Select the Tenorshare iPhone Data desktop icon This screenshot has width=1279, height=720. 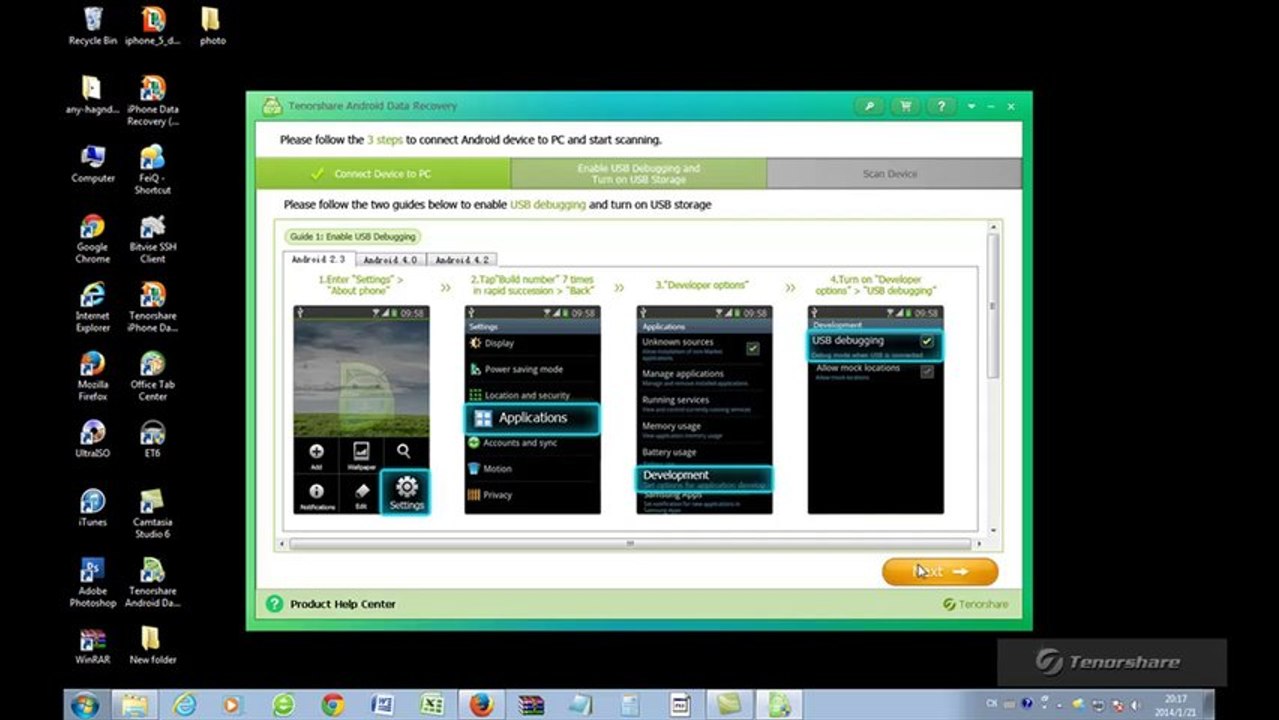[153, 307]
